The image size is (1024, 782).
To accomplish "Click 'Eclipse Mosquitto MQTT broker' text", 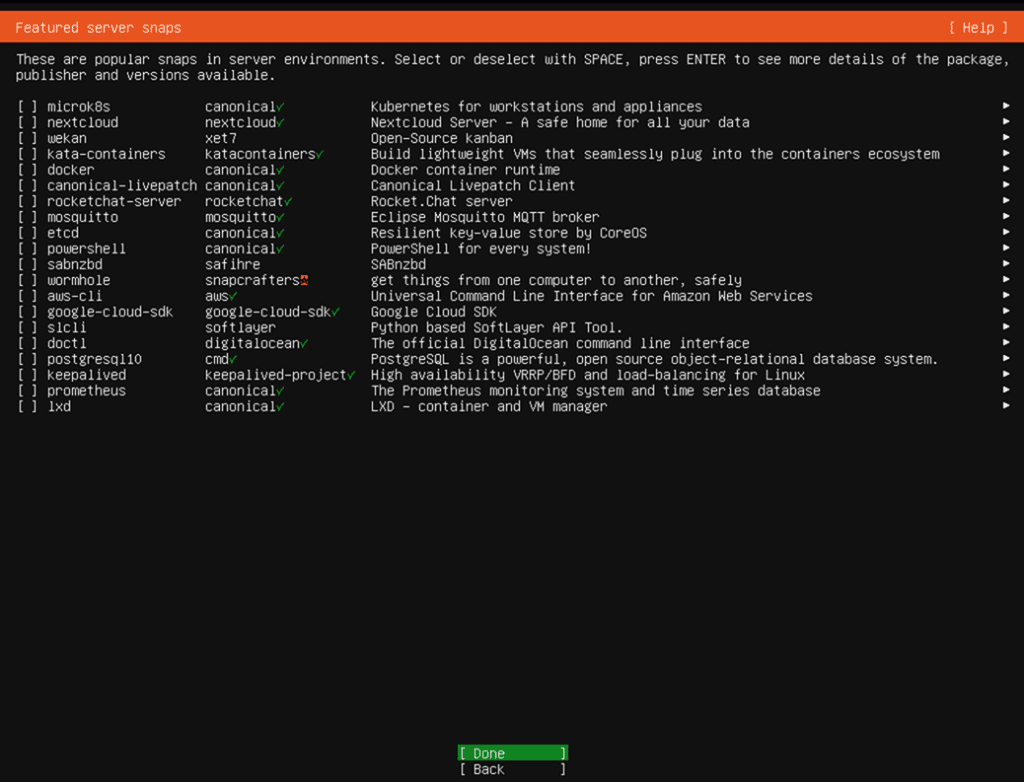I will 485,217.
